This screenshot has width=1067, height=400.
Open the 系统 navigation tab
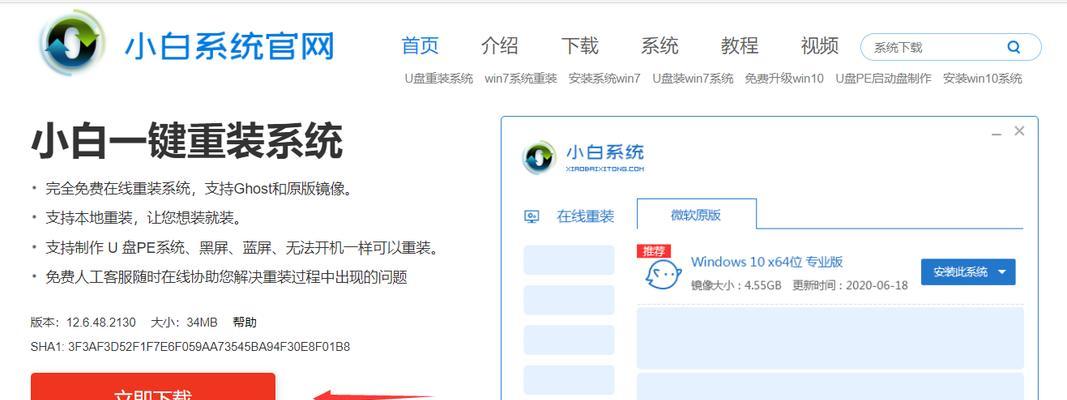click(x=659, y=46)
